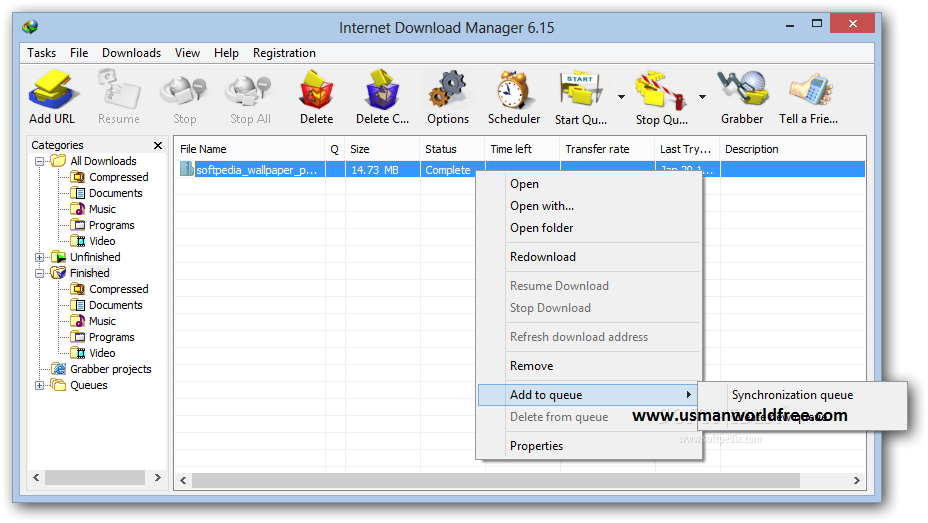
Task: Open the Help menu
Action: pyautogui.click(x=226, y=53)
